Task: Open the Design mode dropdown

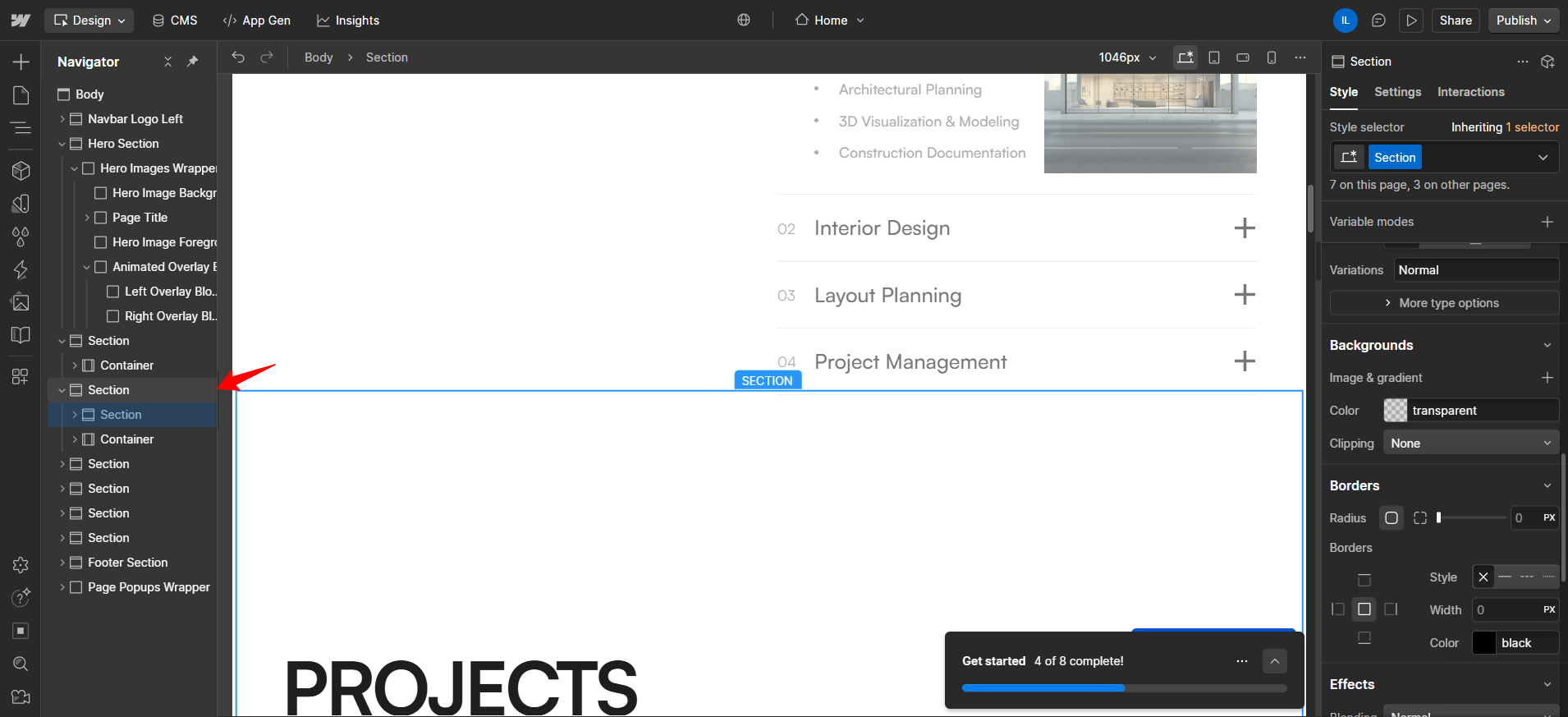Action: click(x=89, y=21)
